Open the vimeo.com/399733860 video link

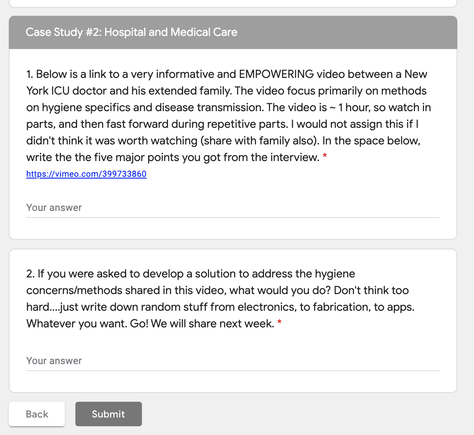(x=86, y=174)
